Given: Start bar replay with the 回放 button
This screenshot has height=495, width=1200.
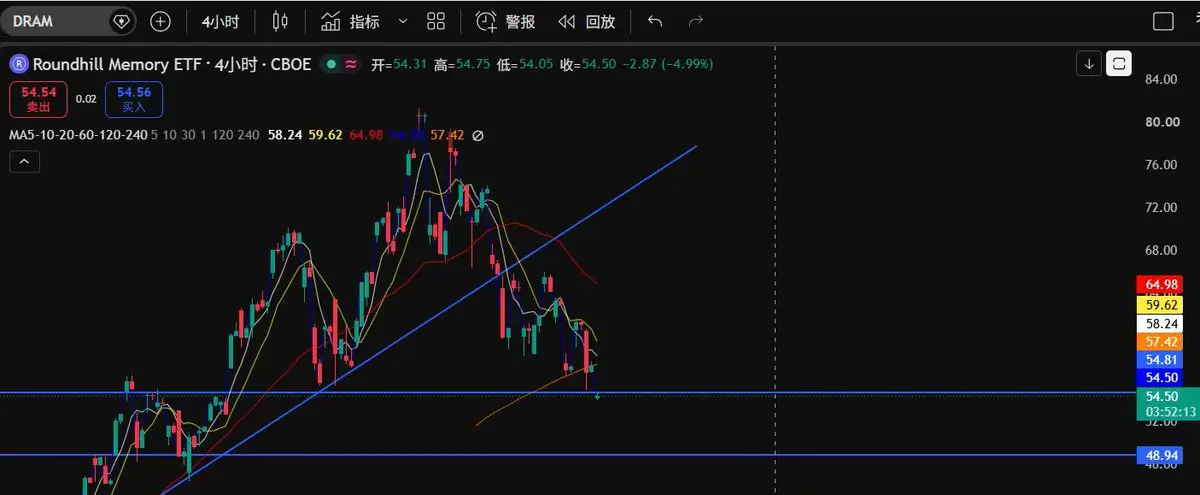Looking at the screenshot, I should [587, 21].
